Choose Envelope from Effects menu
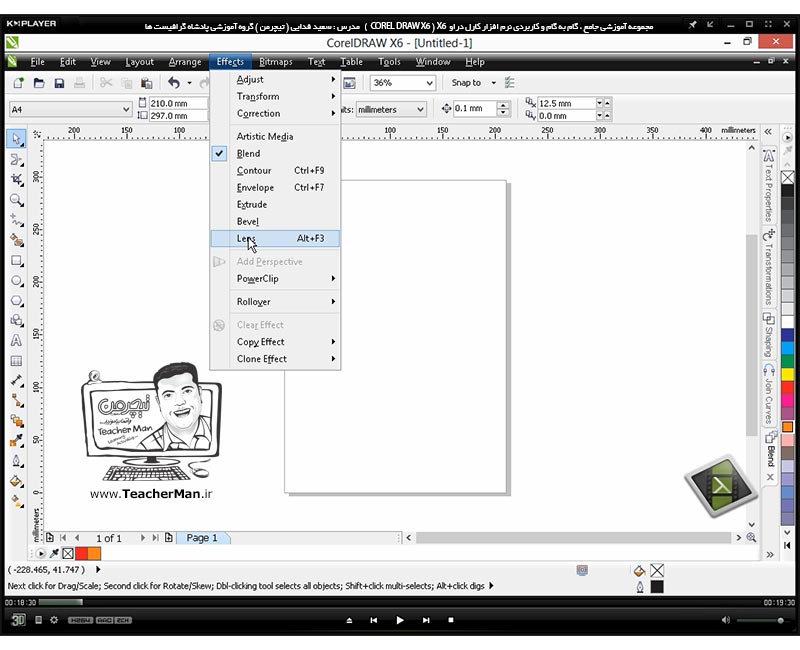800x650 pixels. pos(275,187)
